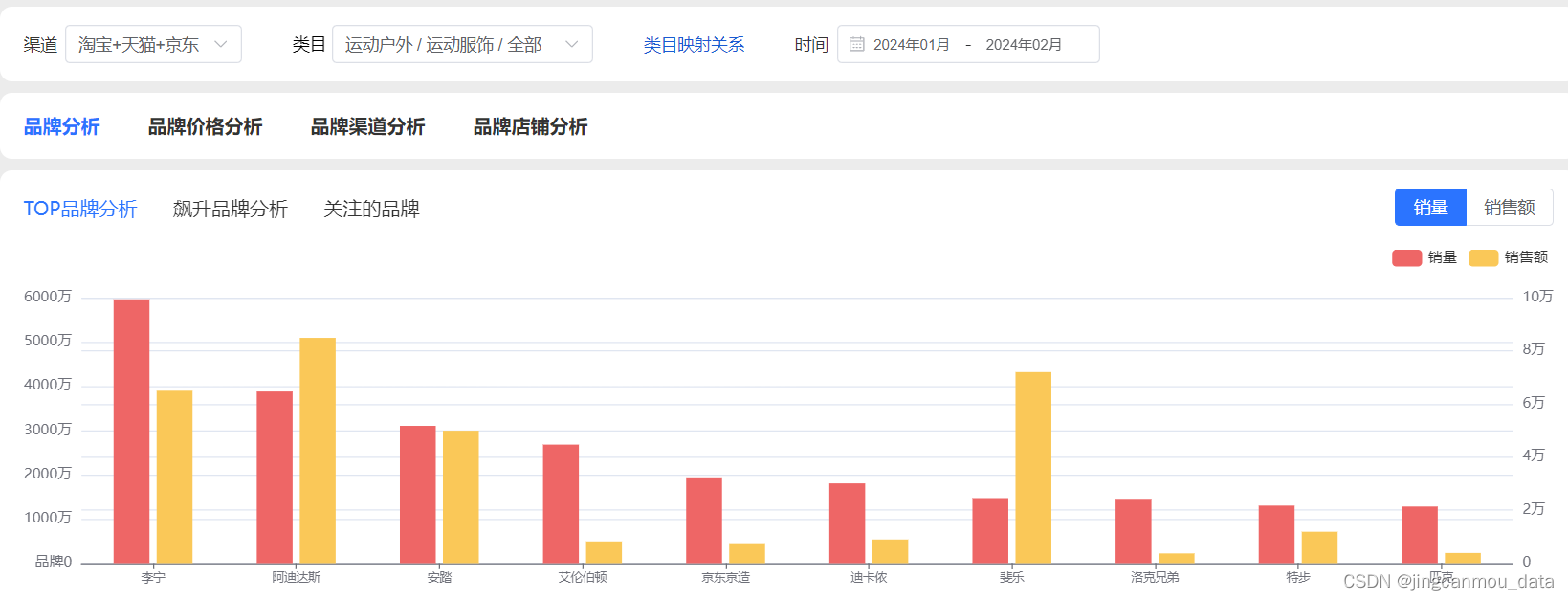Click the yellow 销售额 bar for 安踏
The width and height of the screenshot is (1568, 600).
[461, 497]
